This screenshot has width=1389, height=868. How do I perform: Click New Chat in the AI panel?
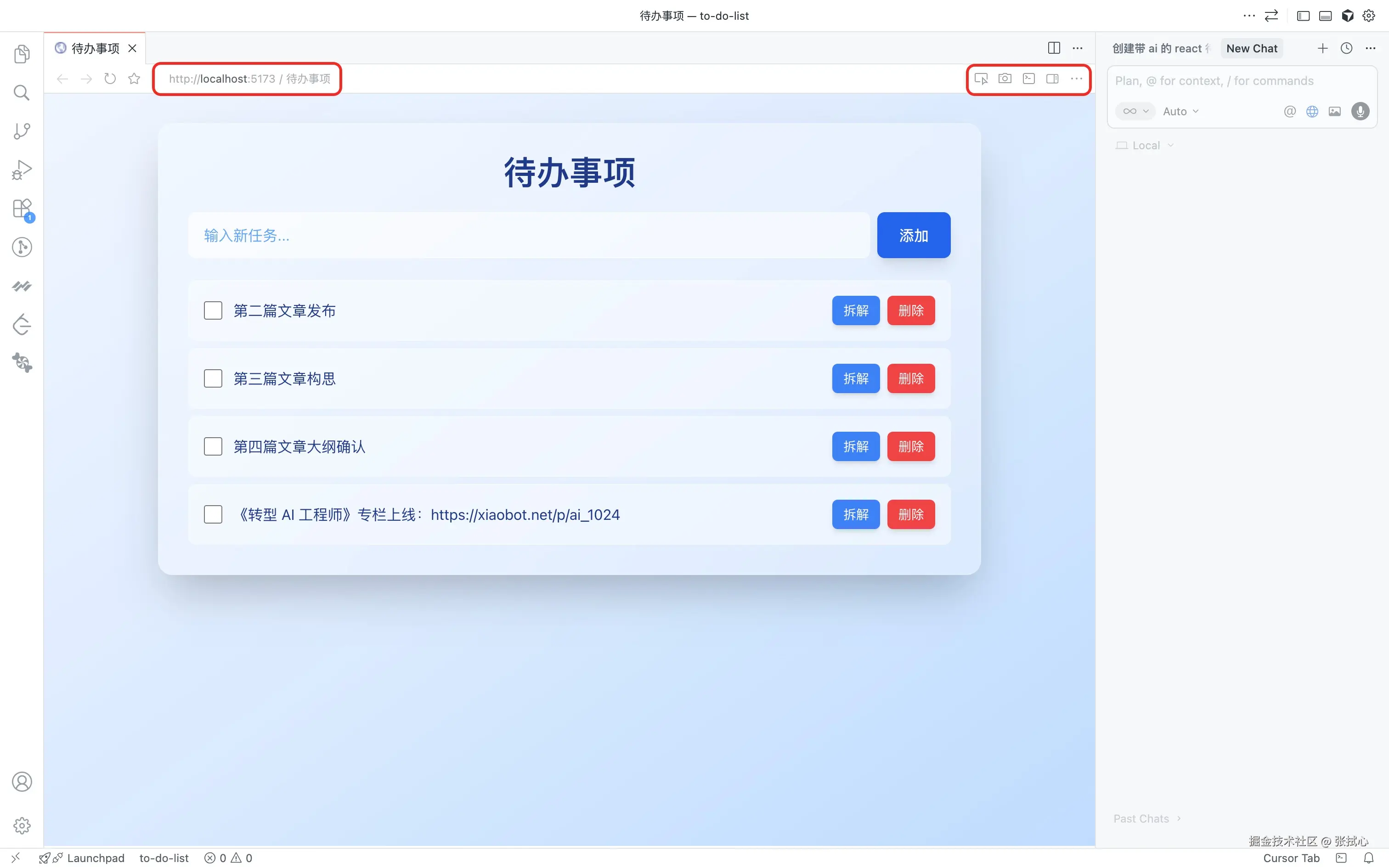[x=1251, y=48]
